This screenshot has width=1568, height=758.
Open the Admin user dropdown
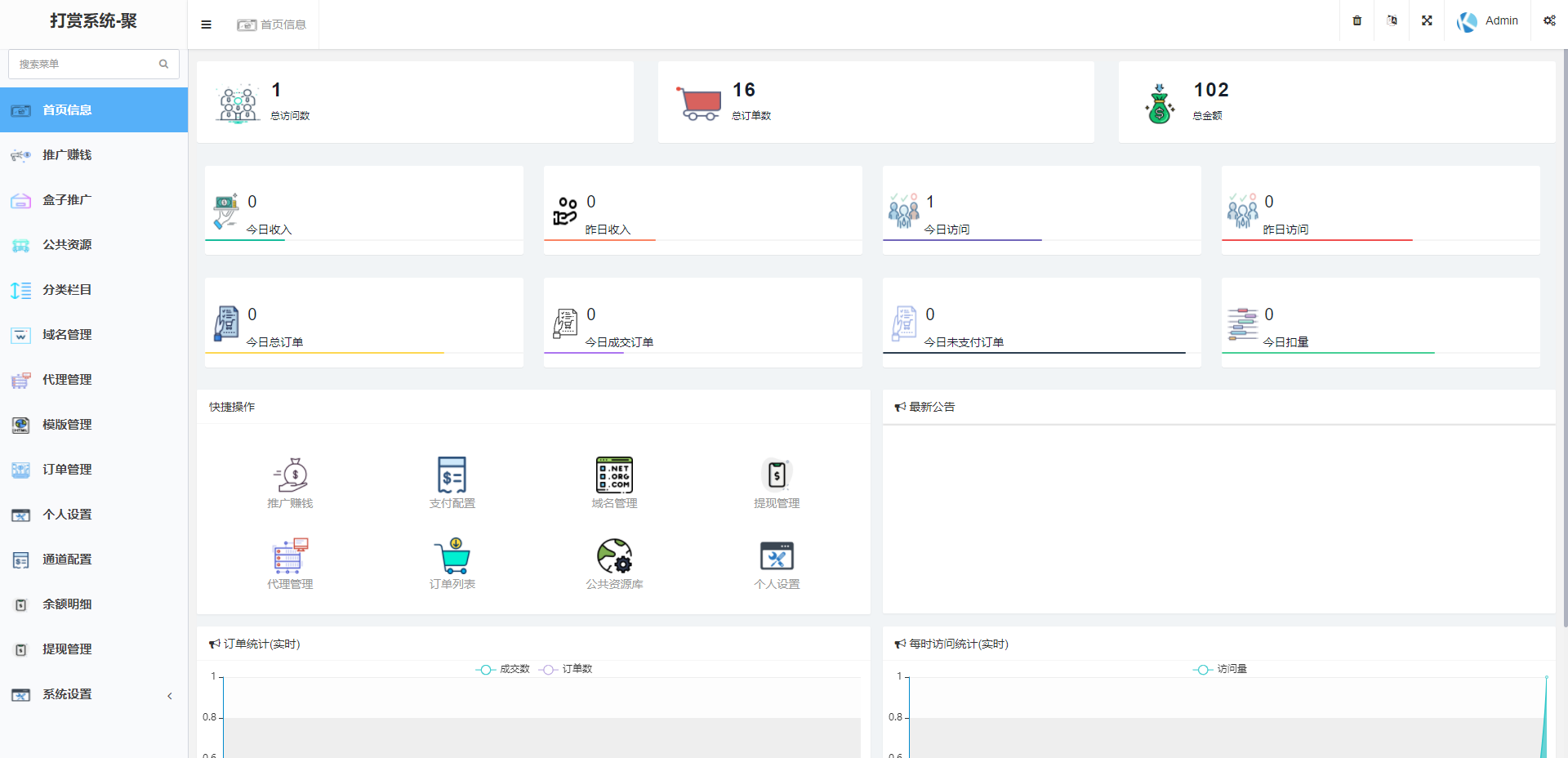1488,21
